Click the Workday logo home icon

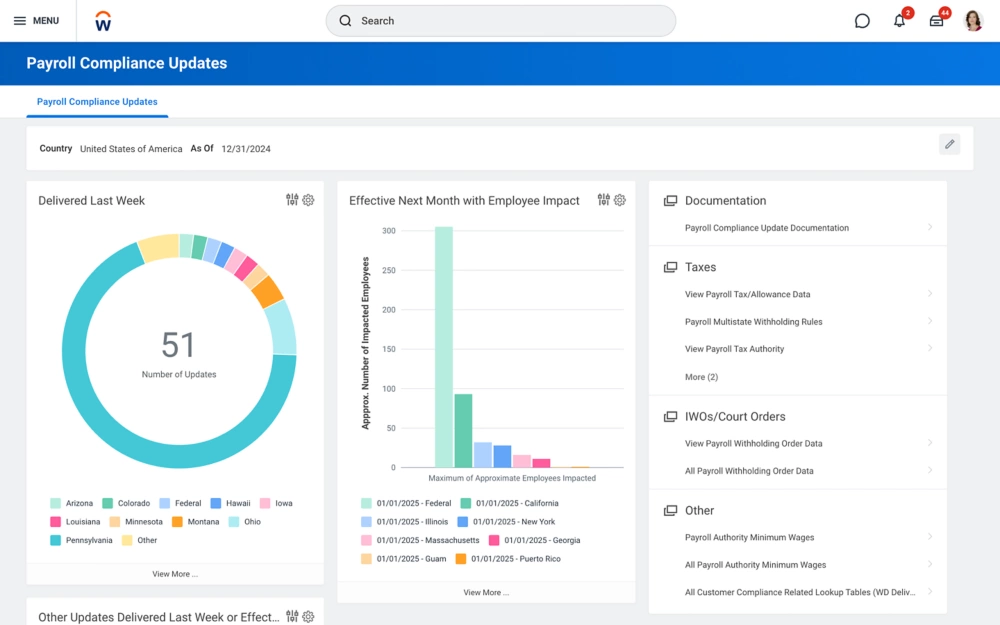(x=103, y=21)
